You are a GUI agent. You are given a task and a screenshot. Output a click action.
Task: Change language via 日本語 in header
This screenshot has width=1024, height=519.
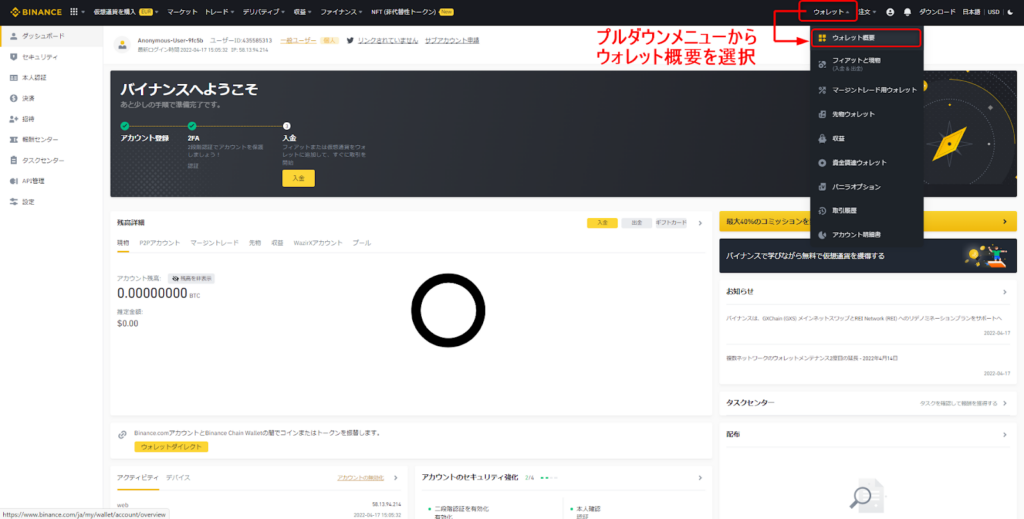point(971,12)
